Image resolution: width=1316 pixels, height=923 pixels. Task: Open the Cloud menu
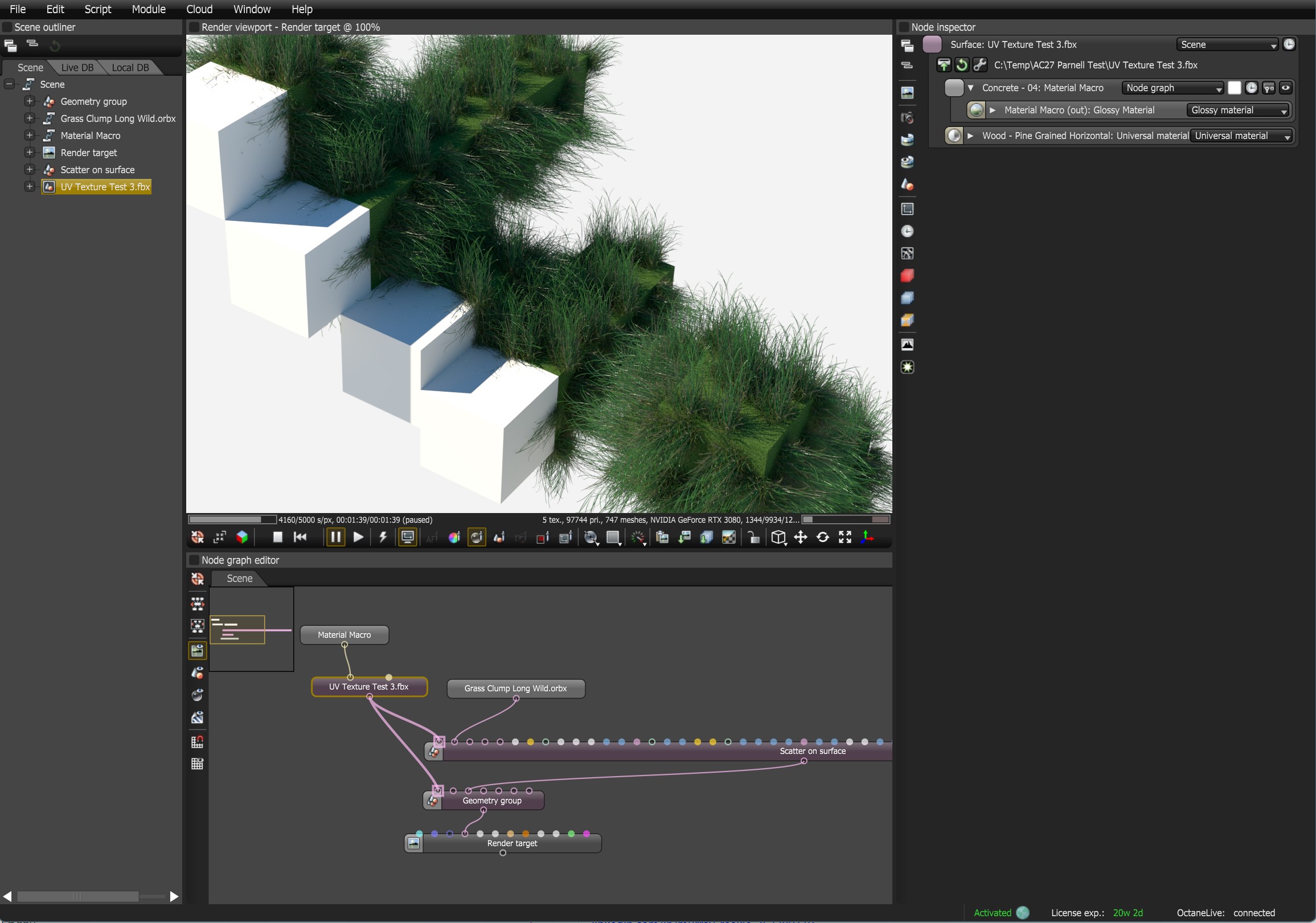pyautogui.click(x=199, y=9)
